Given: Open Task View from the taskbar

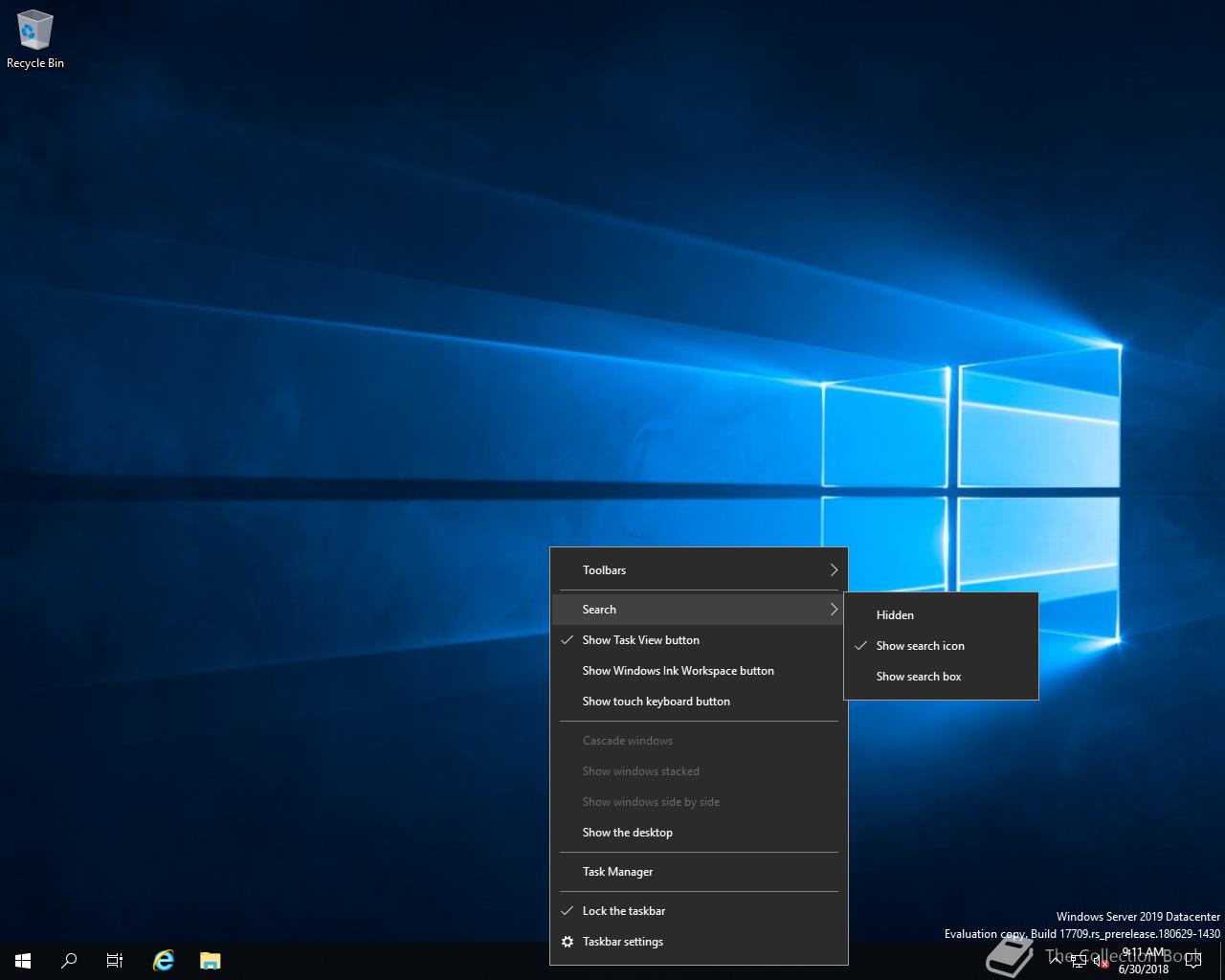Looking at the screenshot, I should (x=115, y=961).
